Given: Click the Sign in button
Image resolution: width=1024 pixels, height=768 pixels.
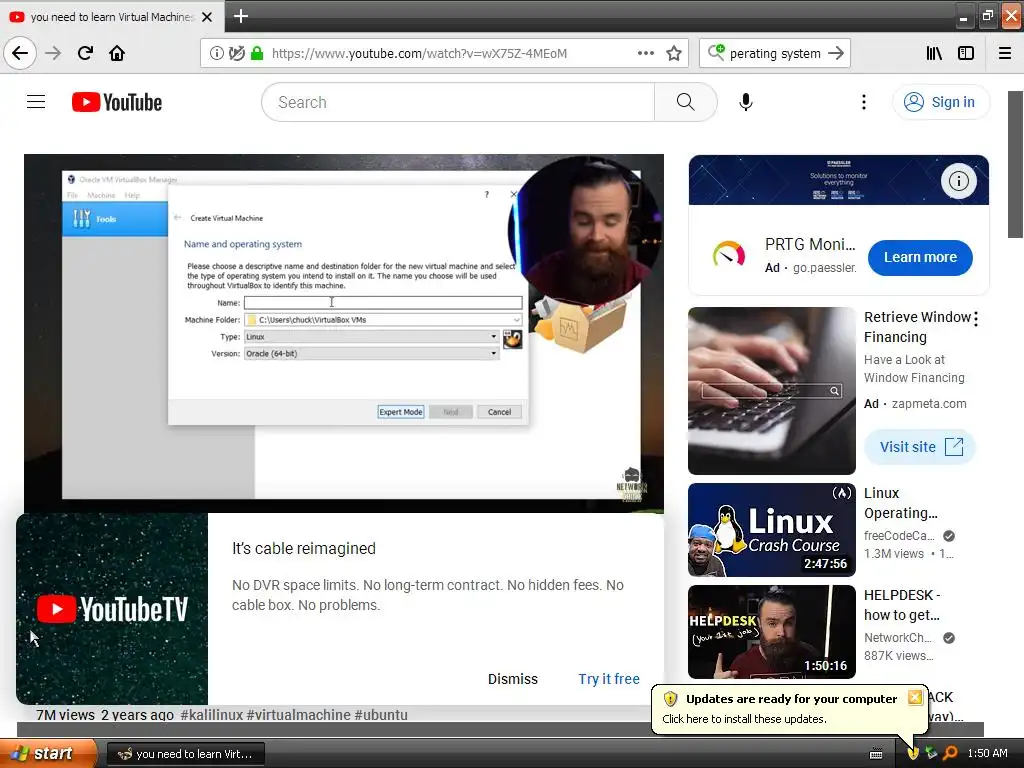Looking at the screenshot, I should [941, 103].
